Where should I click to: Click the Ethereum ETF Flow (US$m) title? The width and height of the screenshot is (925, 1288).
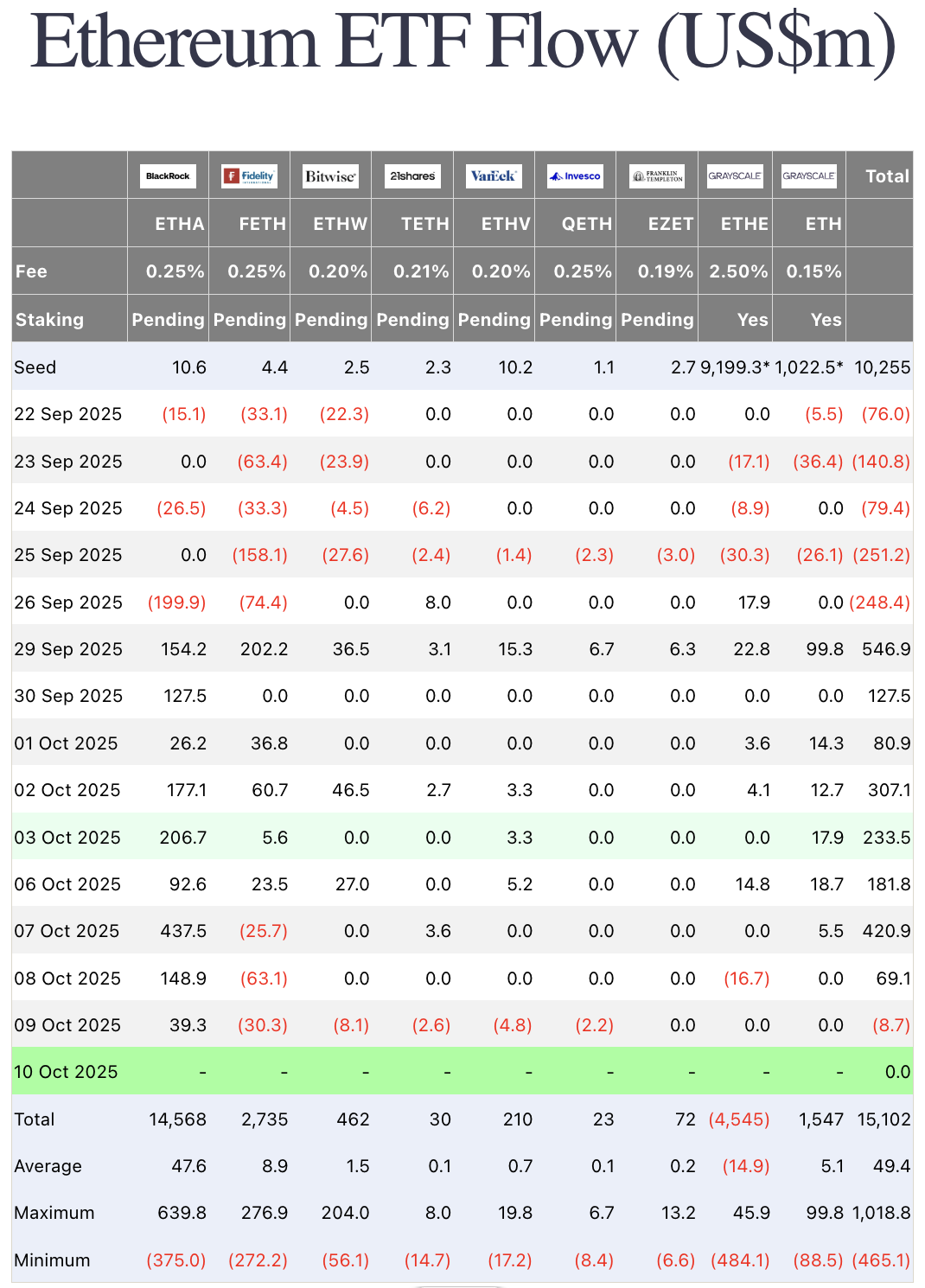pos(463,41)
